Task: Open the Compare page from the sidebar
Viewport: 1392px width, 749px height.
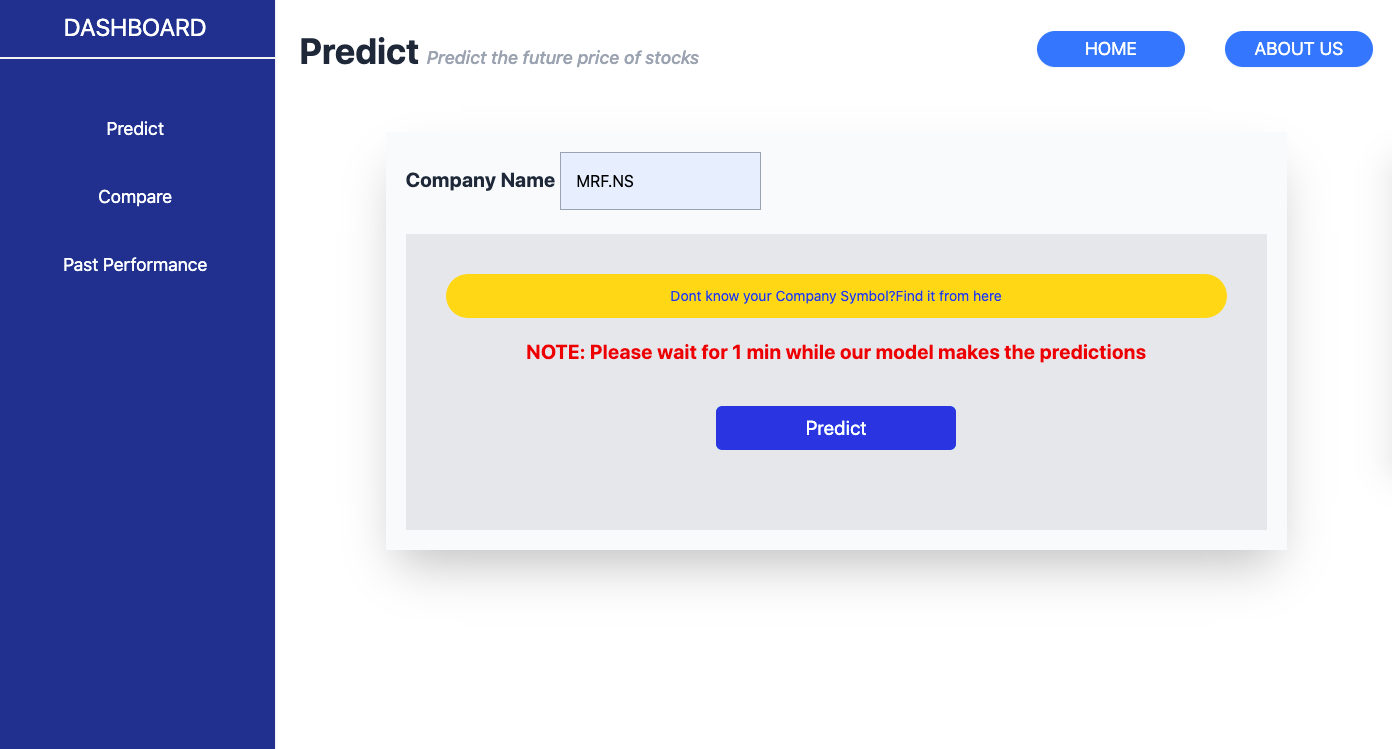Action: (135, 196)
